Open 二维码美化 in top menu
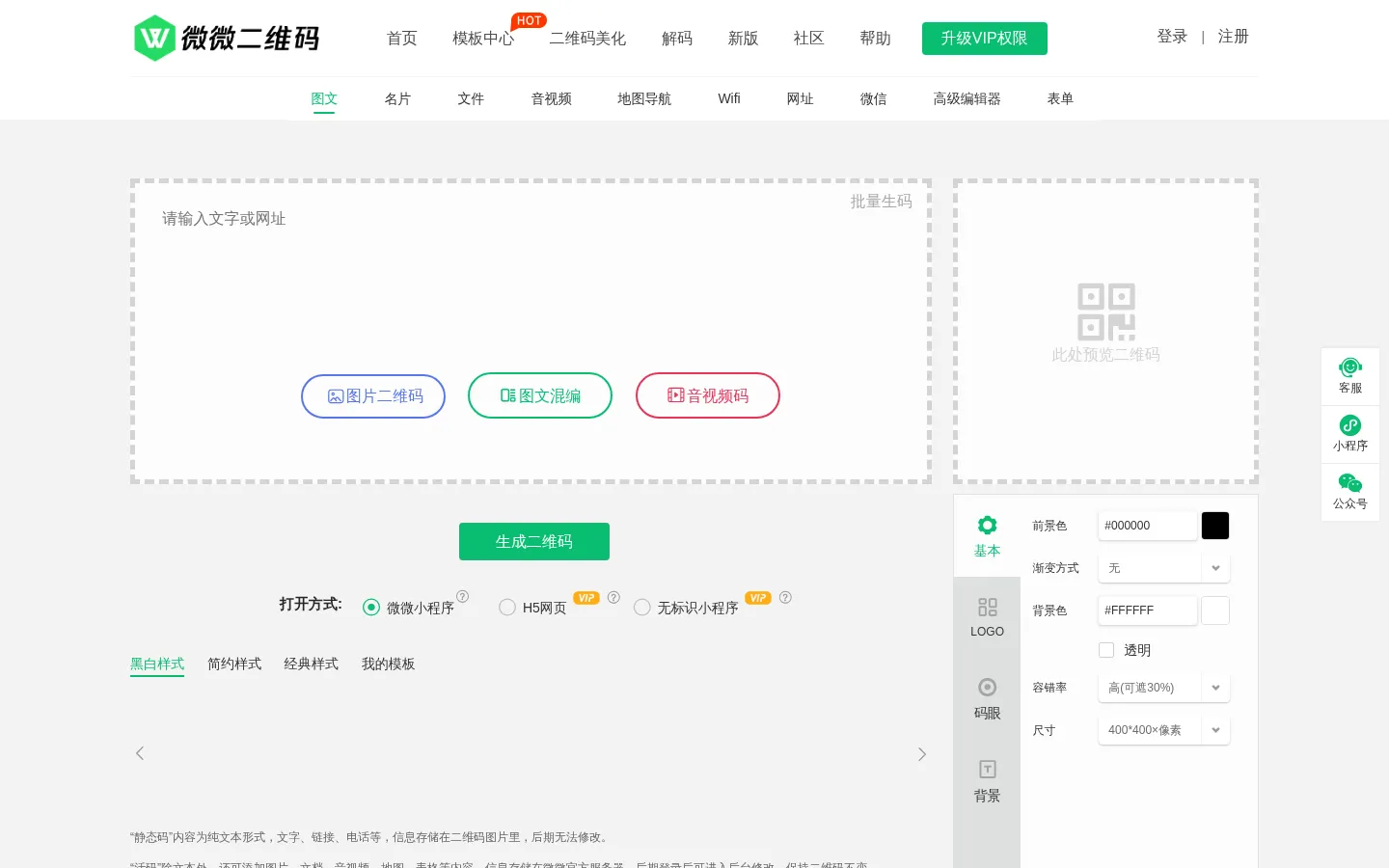 [587, 39]
